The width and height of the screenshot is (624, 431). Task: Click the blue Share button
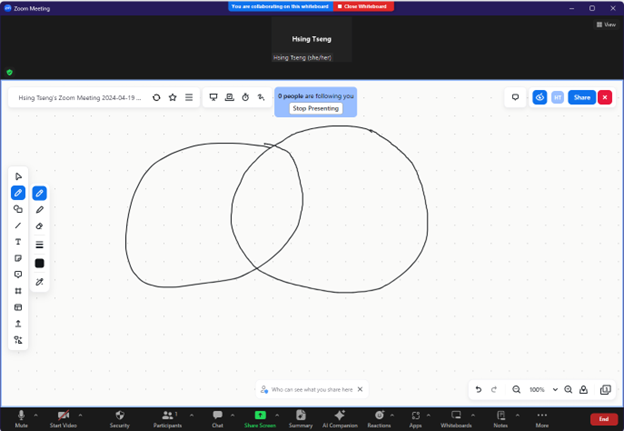pyautogui.click(x=582, y=97)
